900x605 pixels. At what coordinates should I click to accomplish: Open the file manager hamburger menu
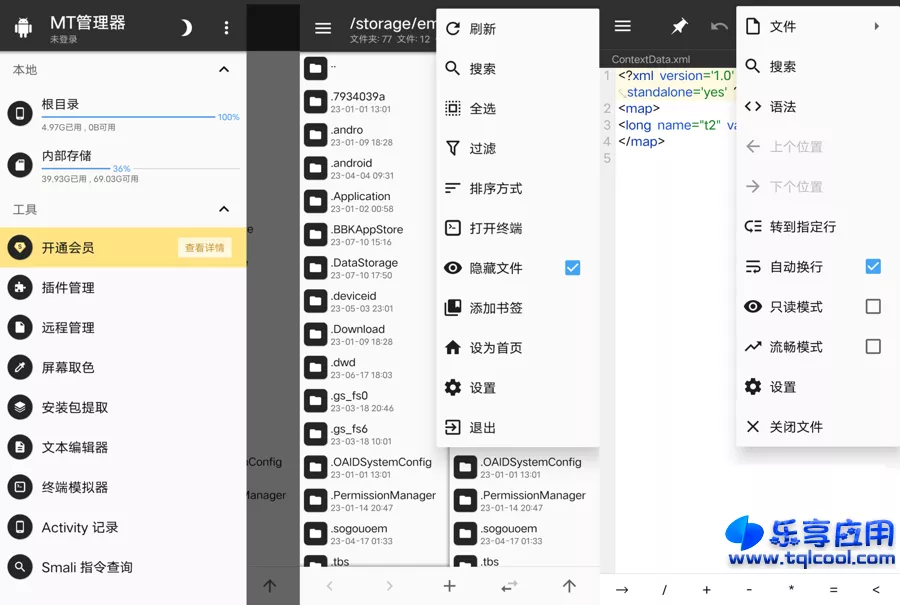coord(322,28)
